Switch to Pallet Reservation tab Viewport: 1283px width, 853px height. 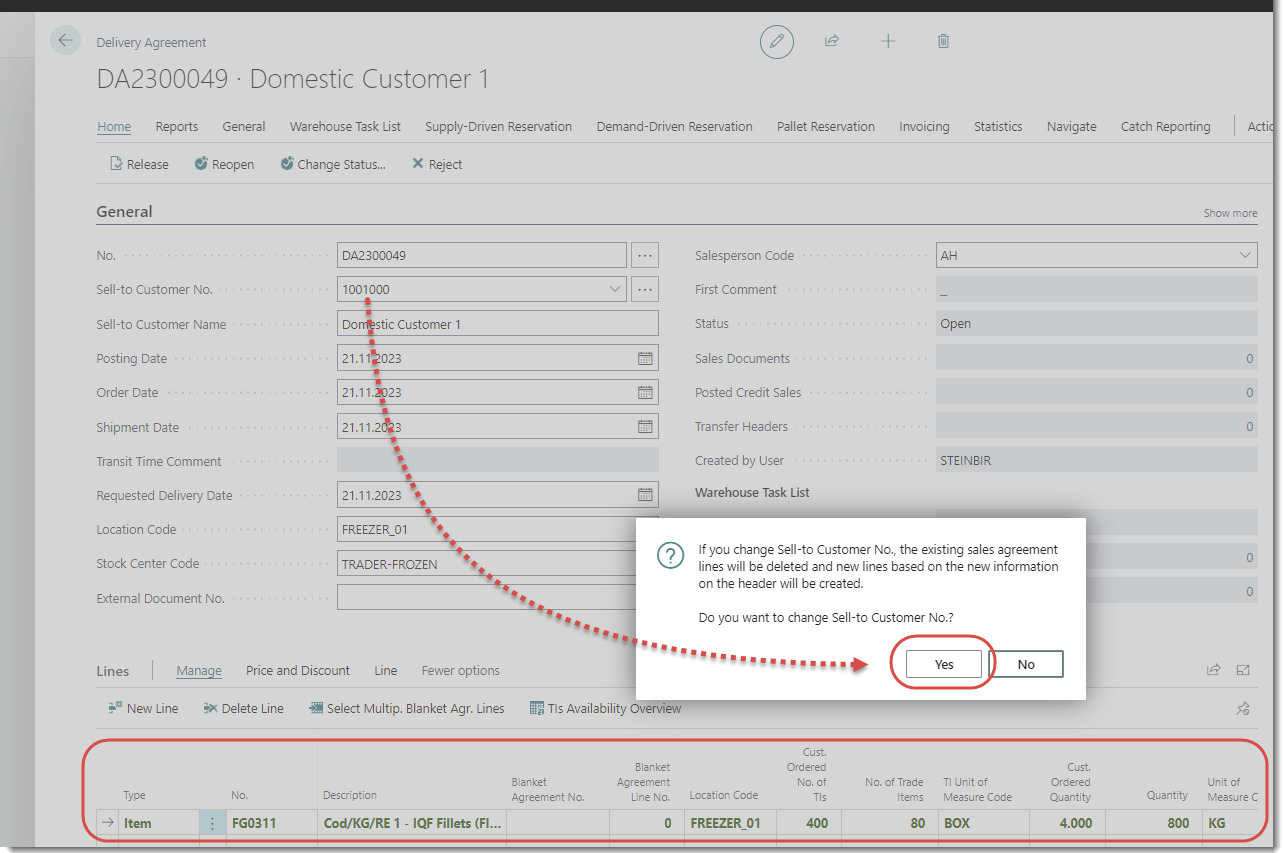pos(825,127)
